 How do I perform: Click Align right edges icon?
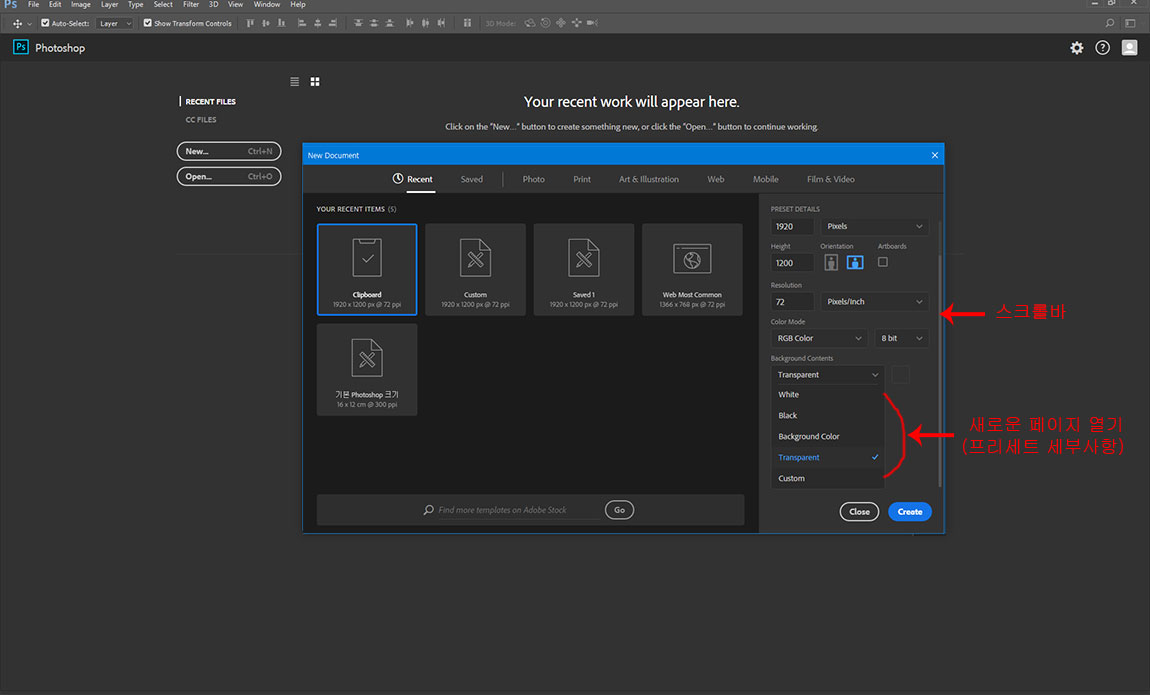tap(332, 23)
